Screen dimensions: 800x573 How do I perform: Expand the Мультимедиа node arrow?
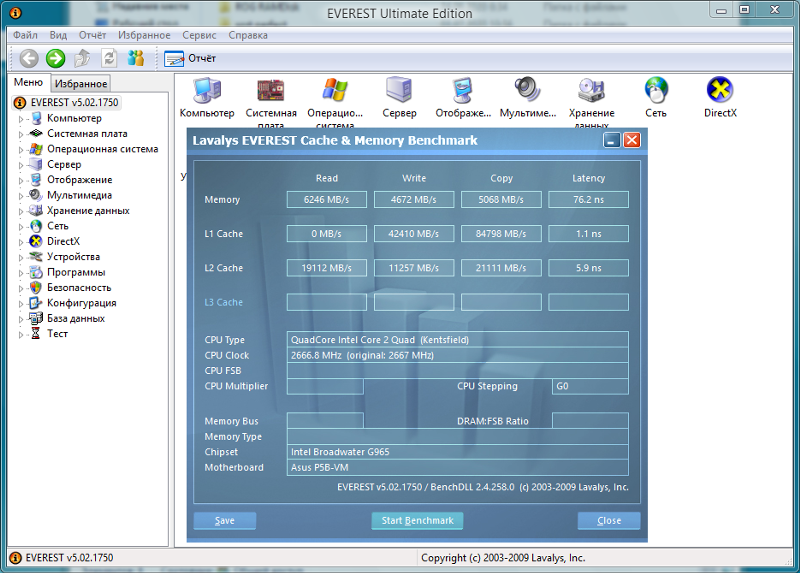[x=21, y=195]
